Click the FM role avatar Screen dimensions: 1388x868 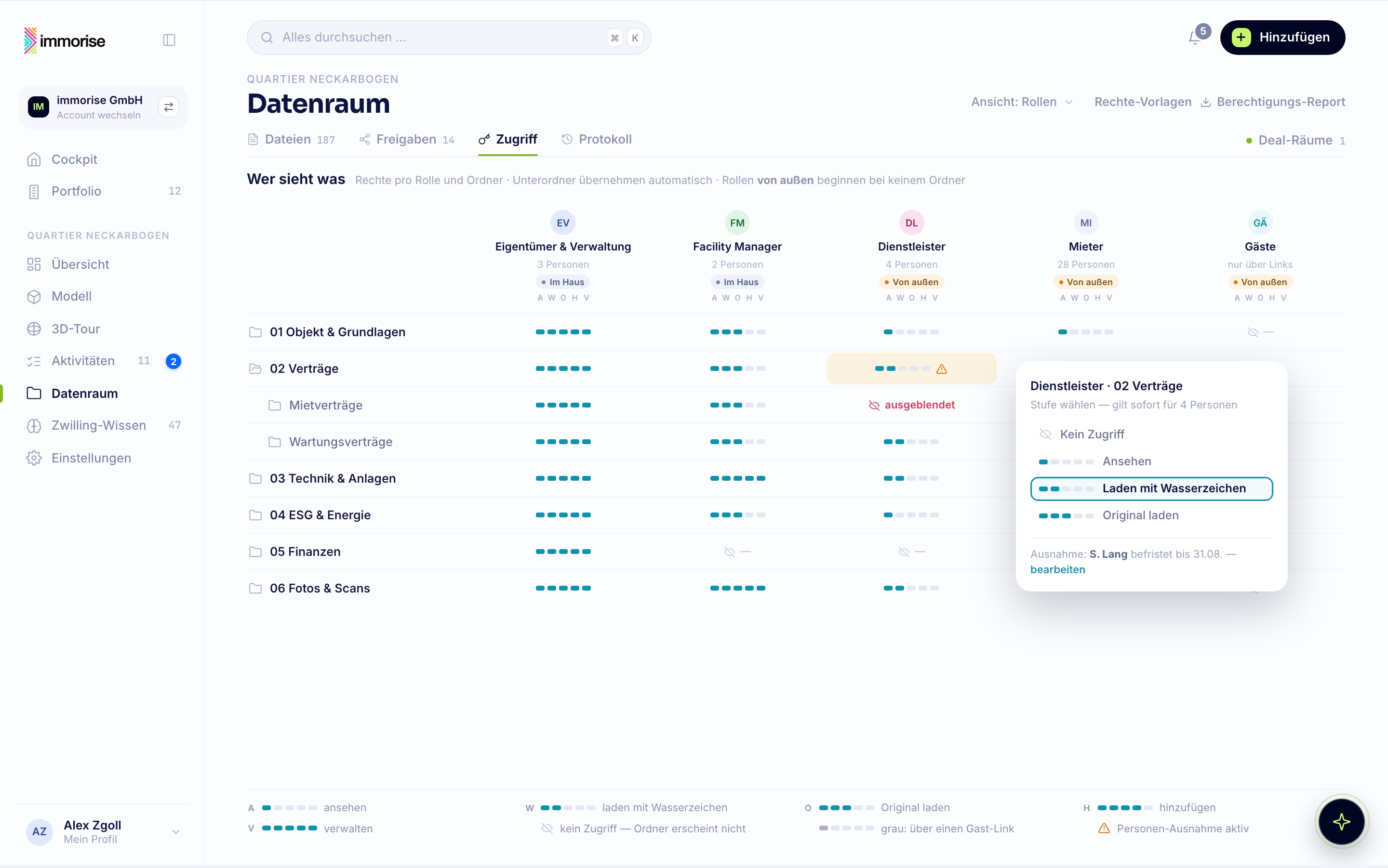[737, 223]
